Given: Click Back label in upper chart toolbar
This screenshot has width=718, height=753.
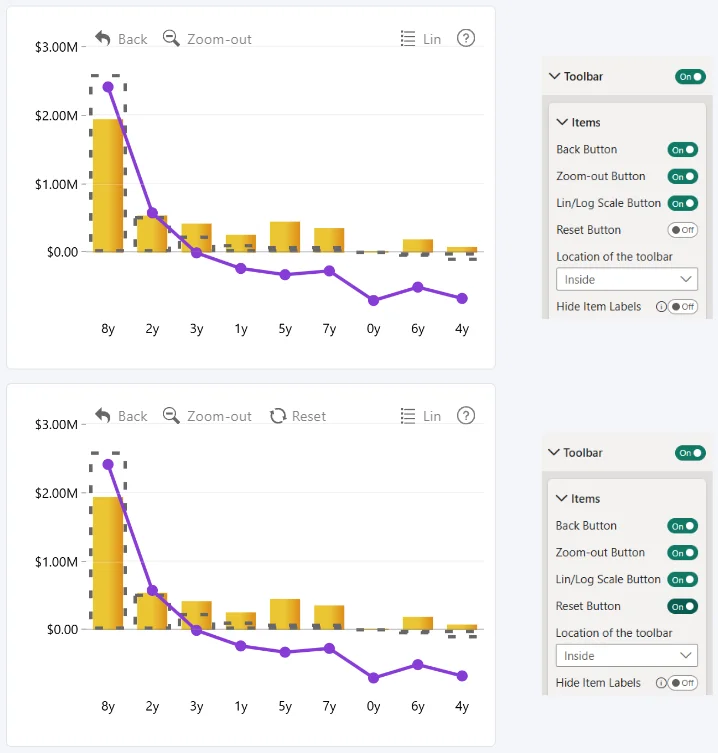Looking at the screenshot, I should [x=133, y=39].
